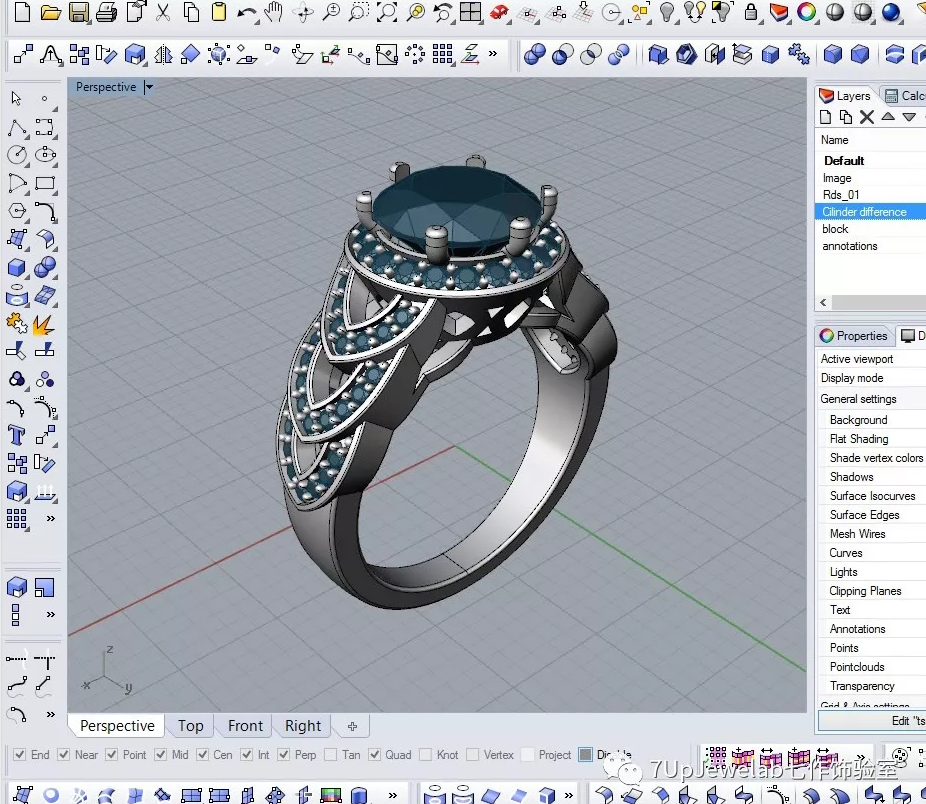Image resolution: width=926 pixels, height=804 pixels.
Task: Select the Cilinder difference layer
Action: click(864, 212)
